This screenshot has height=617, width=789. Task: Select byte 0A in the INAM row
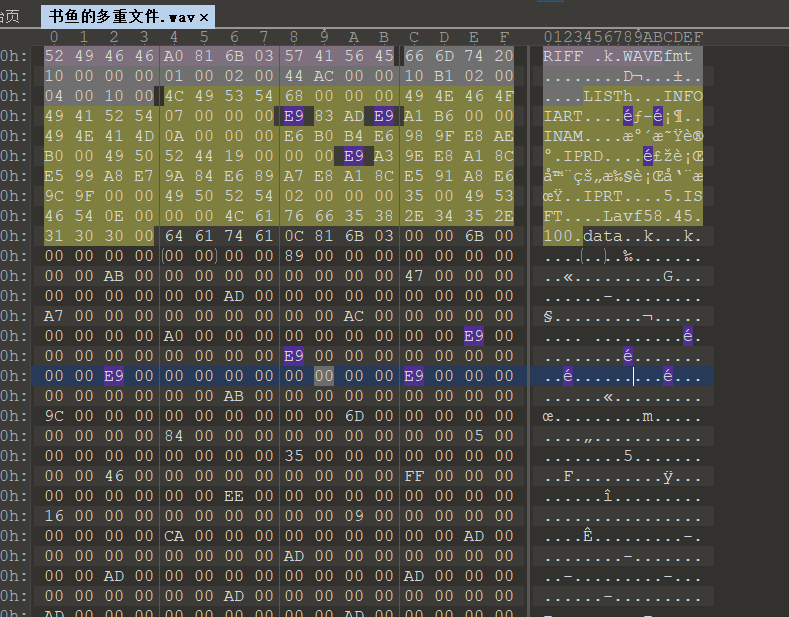[x=174, y=136]
